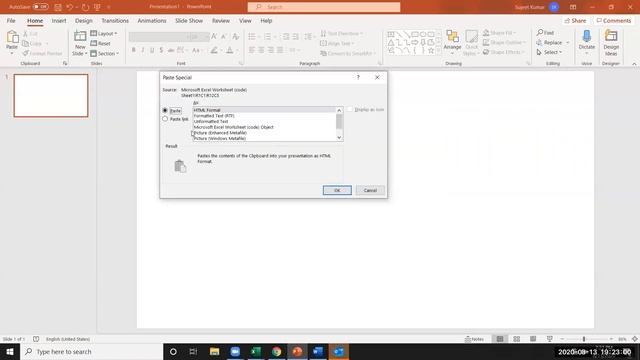640x360 pixels.
Task: Open the Select dropdown in Editing group
Action: coord(549,52)
